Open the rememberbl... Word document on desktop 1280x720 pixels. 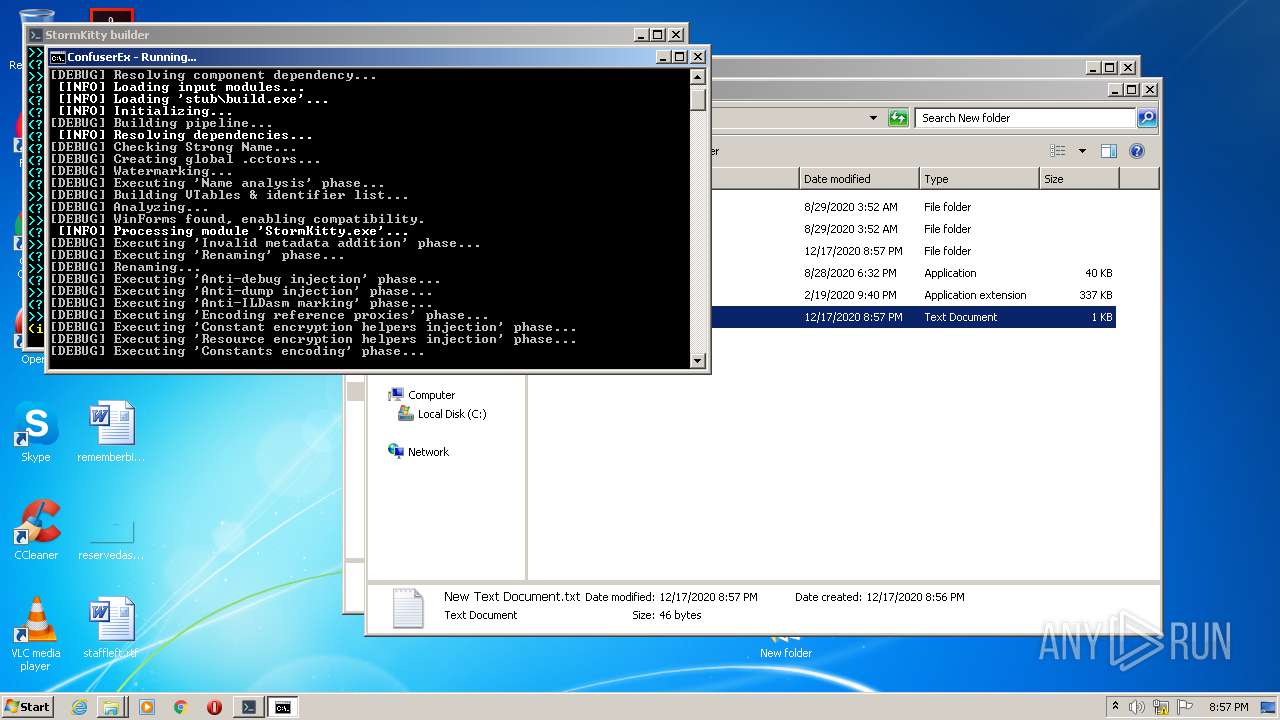(111, 432)
